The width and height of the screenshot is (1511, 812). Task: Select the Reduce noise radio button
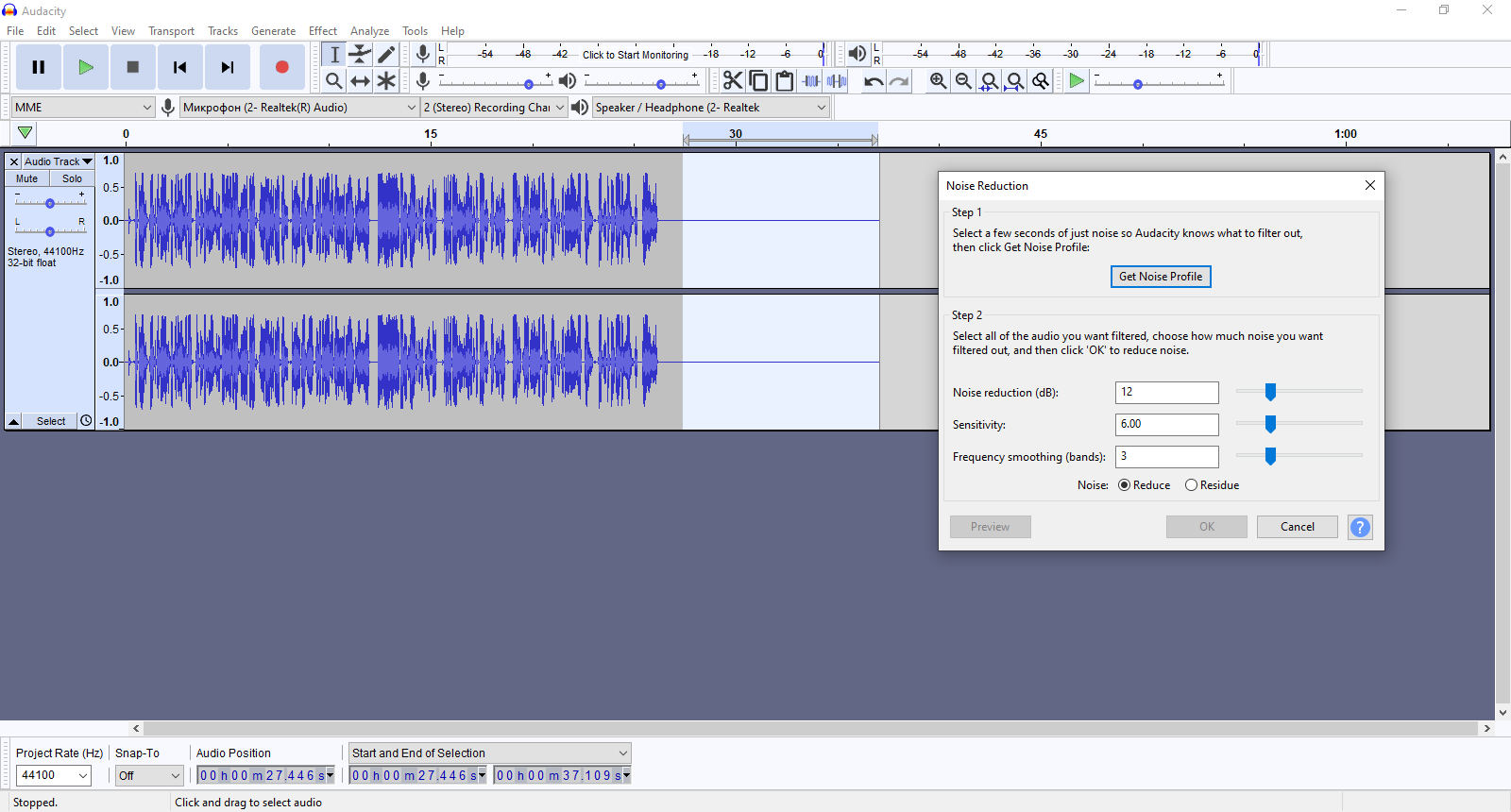1124,485
